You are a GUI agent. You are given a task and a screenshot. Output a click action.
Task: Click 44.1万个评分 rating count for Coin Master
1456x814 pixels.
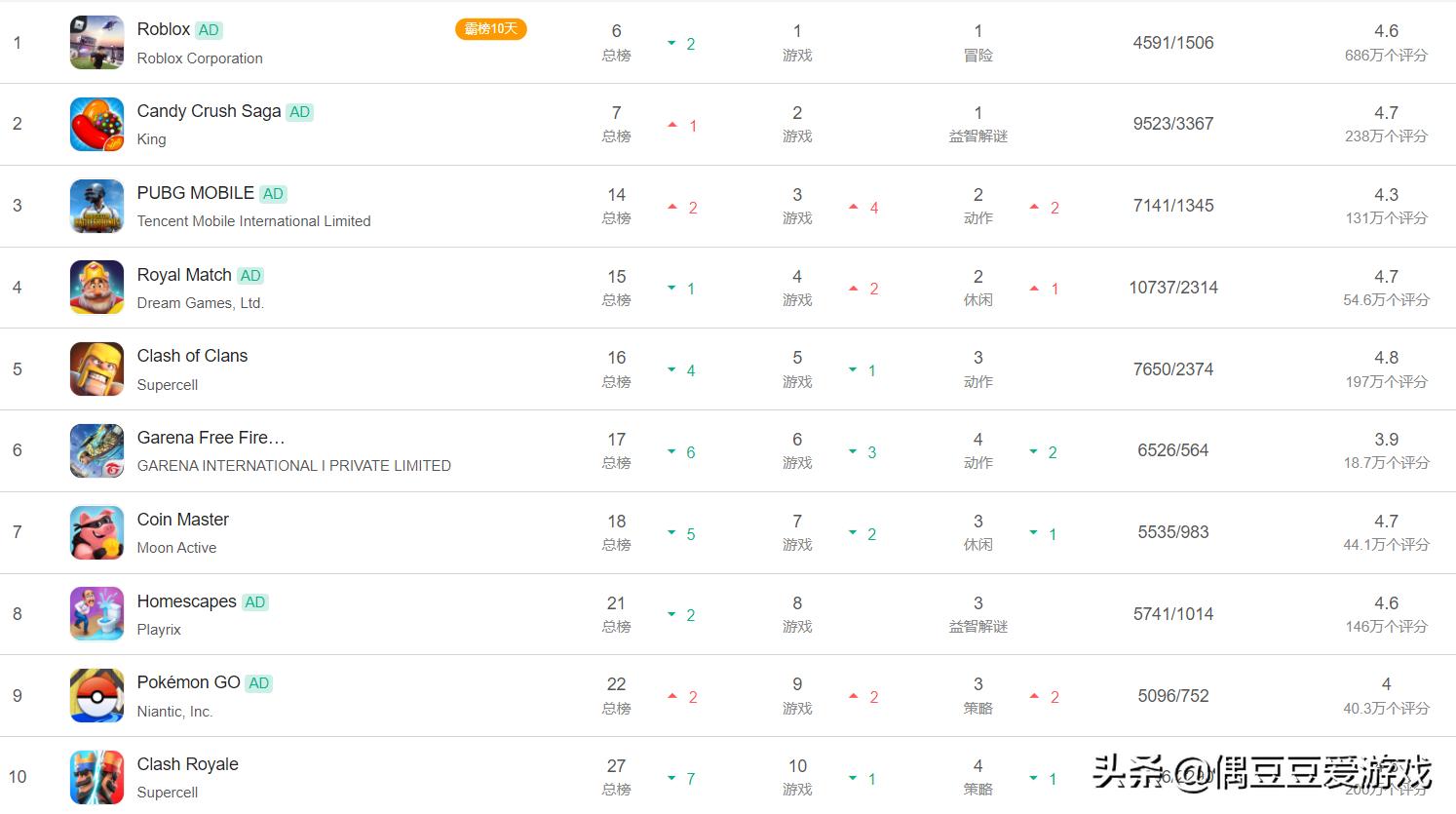point(1386,545)
